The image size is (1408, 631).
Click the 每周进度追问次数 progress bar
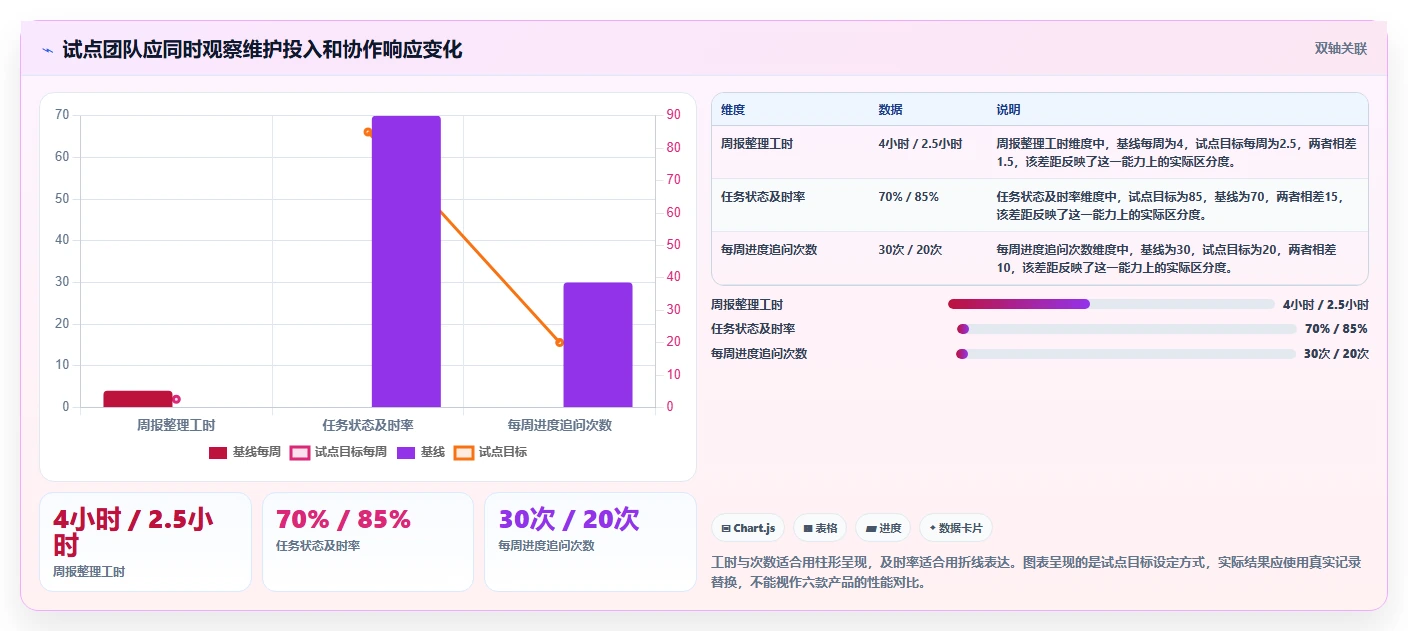(1126, 353)
